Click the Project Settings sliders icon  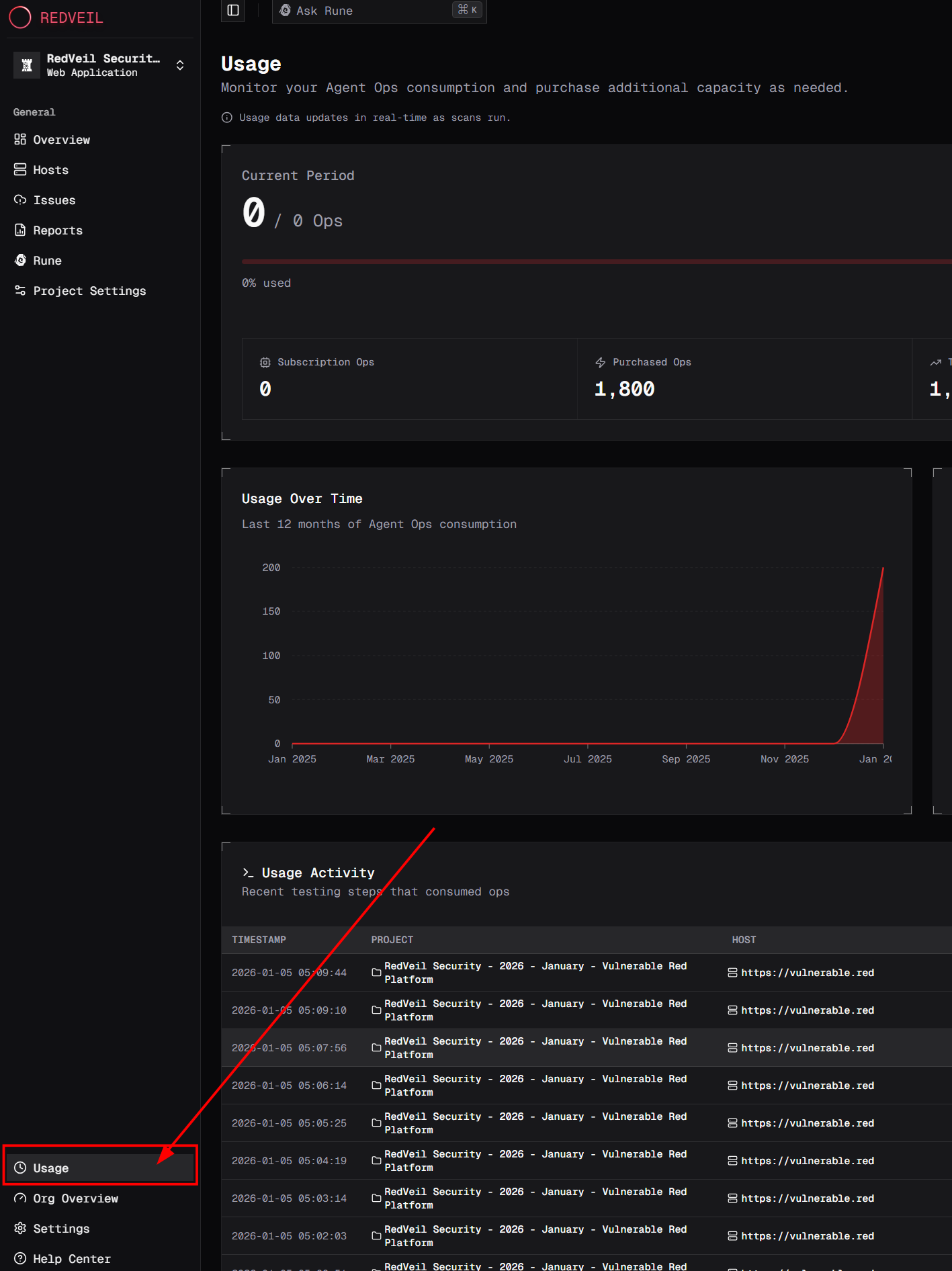[x=20, y=290]
